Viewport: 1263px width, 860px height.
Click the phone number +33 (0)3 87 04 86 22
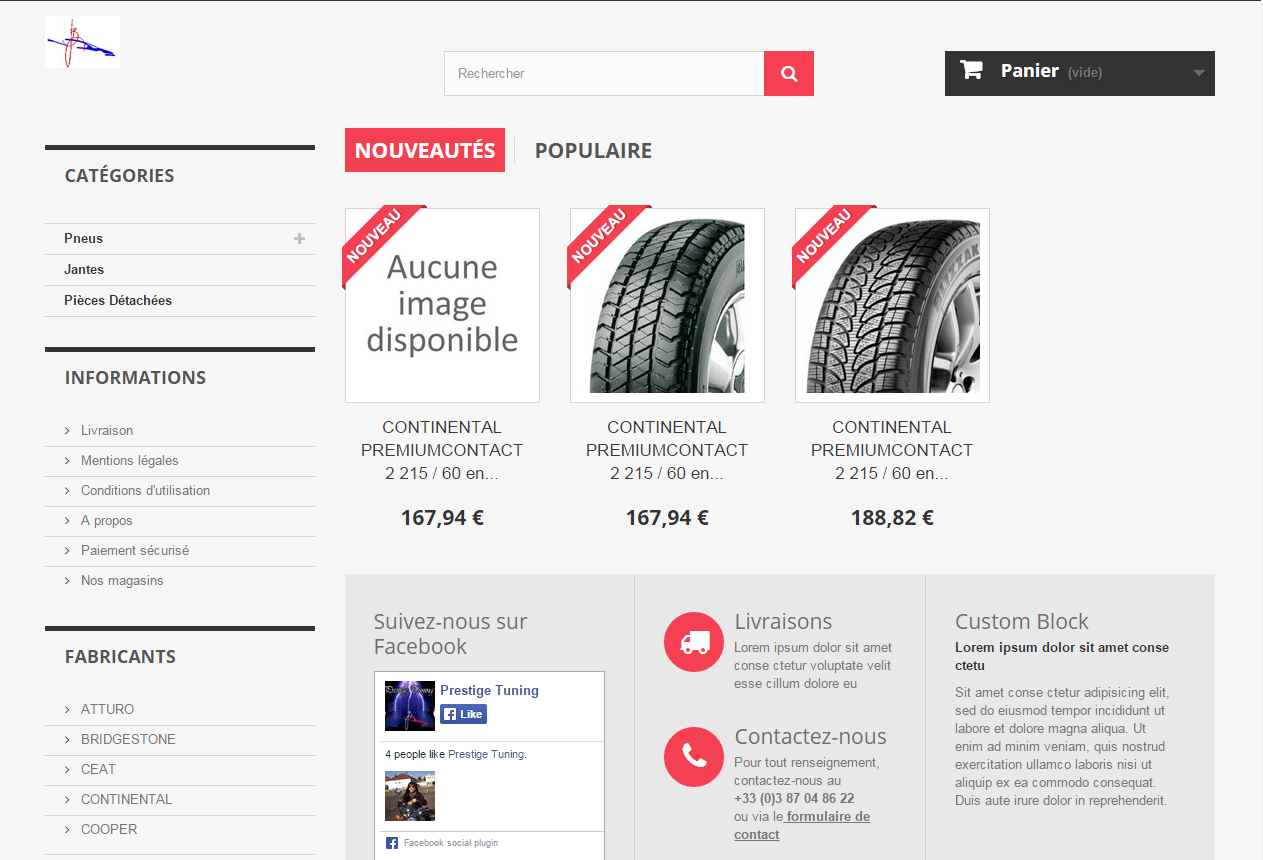coord(794,798)
